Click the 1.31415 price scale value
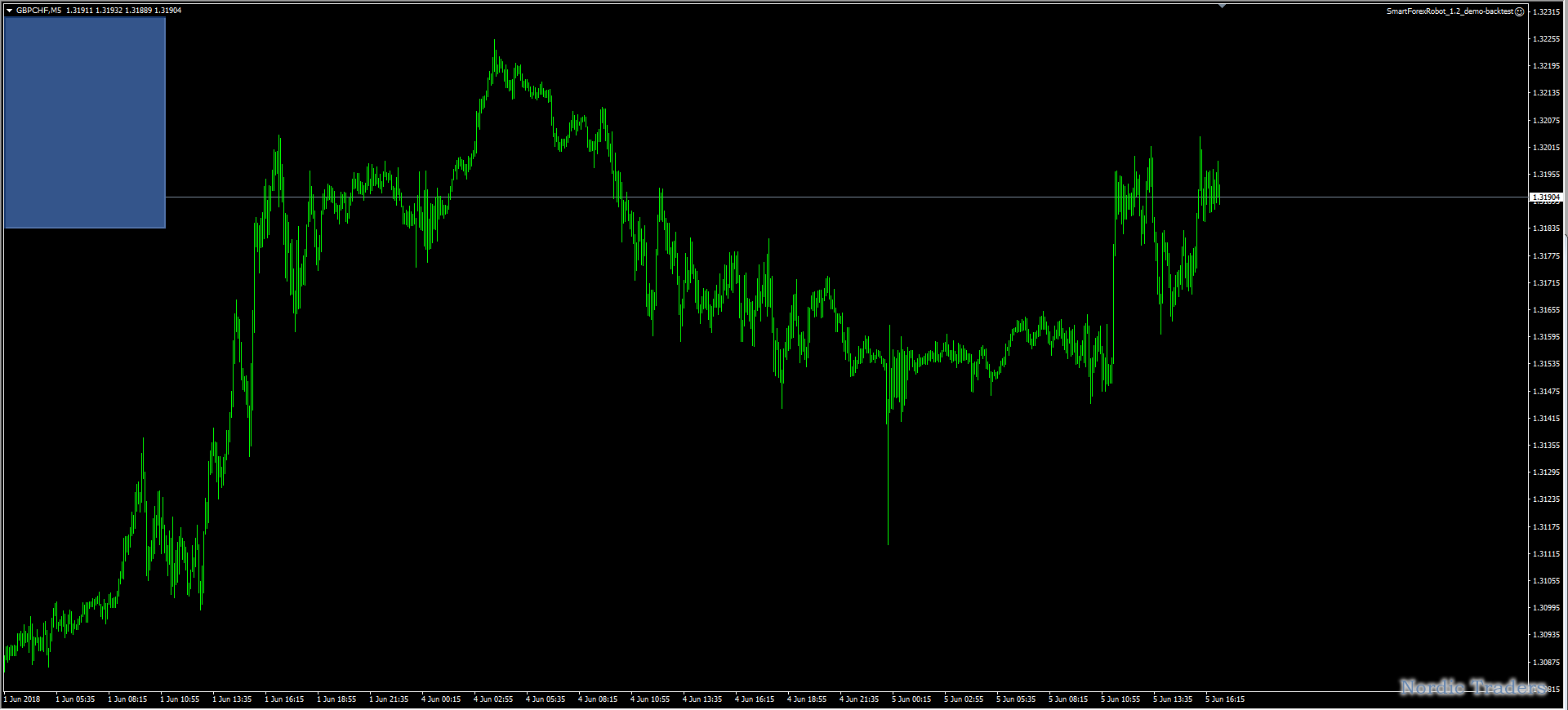 coord(1546,419)
